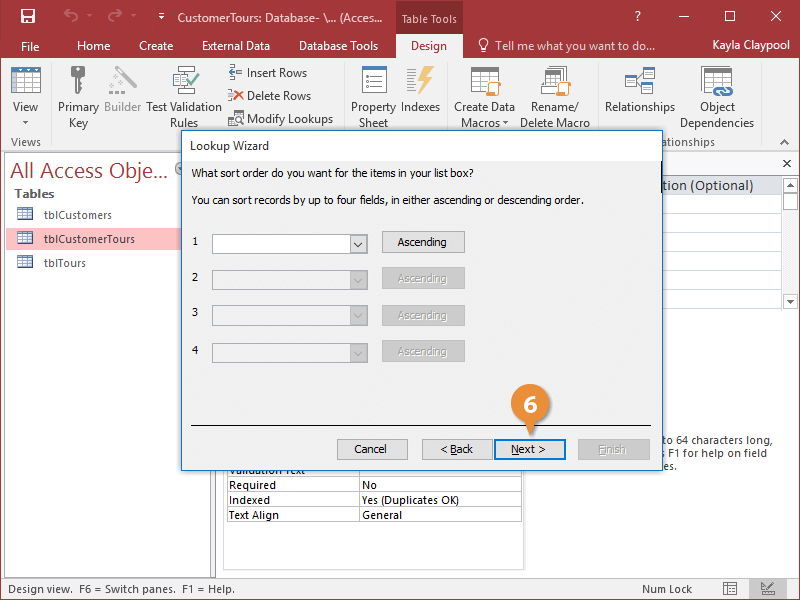Click the Indexes lightning icon
800x600 pixels.
point(420,83)
